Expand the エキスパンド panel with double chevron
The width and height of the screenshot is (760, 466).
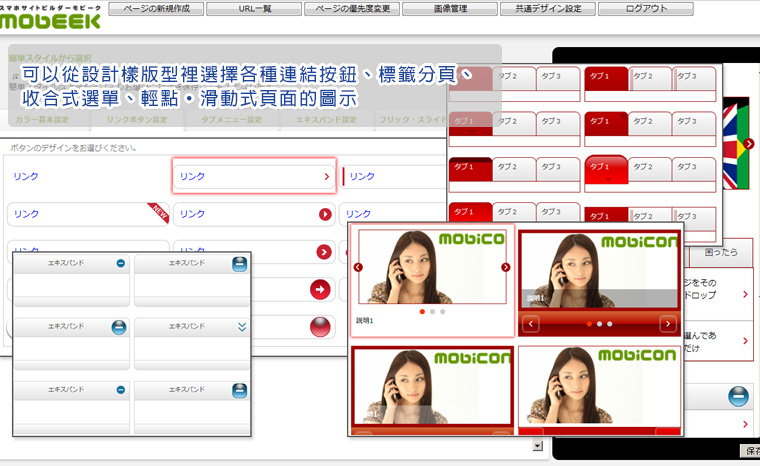[x=241, y=326]
